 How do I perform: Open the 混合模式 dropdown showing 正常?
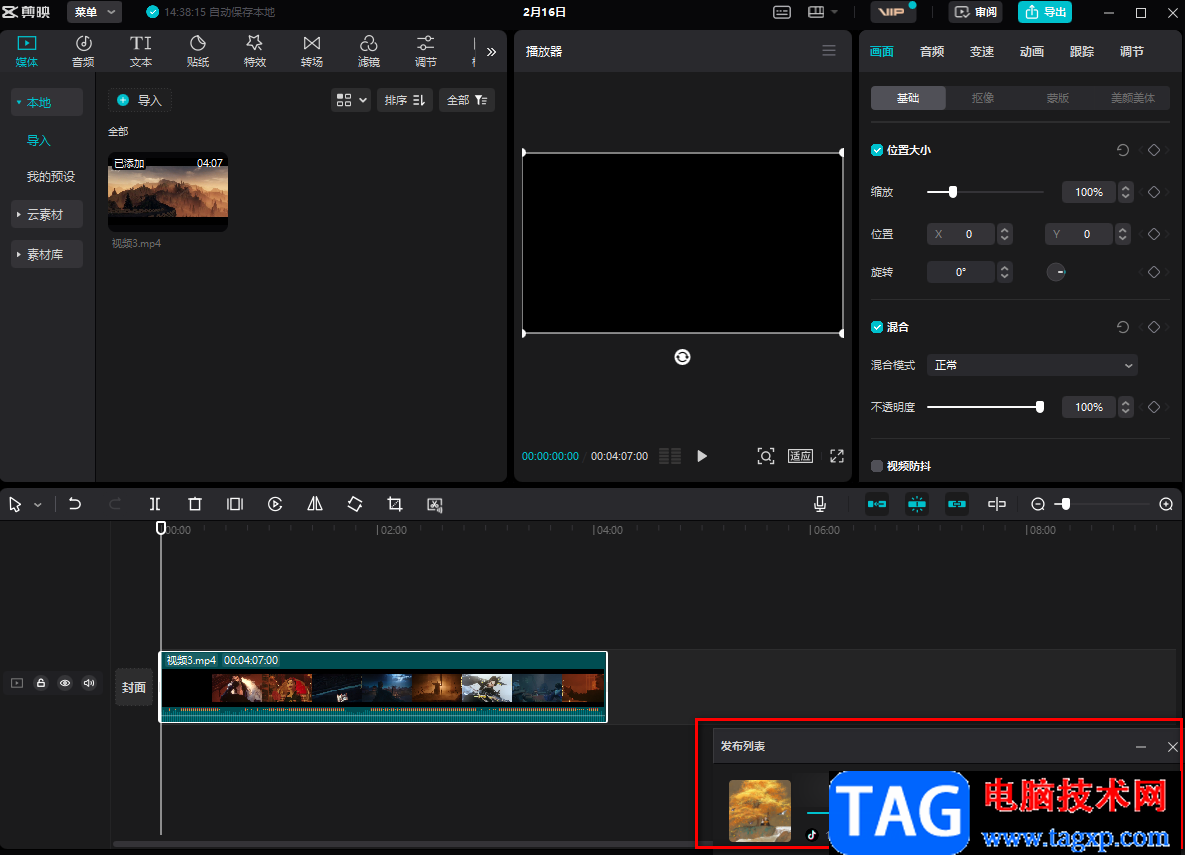tap(1032, 366)
